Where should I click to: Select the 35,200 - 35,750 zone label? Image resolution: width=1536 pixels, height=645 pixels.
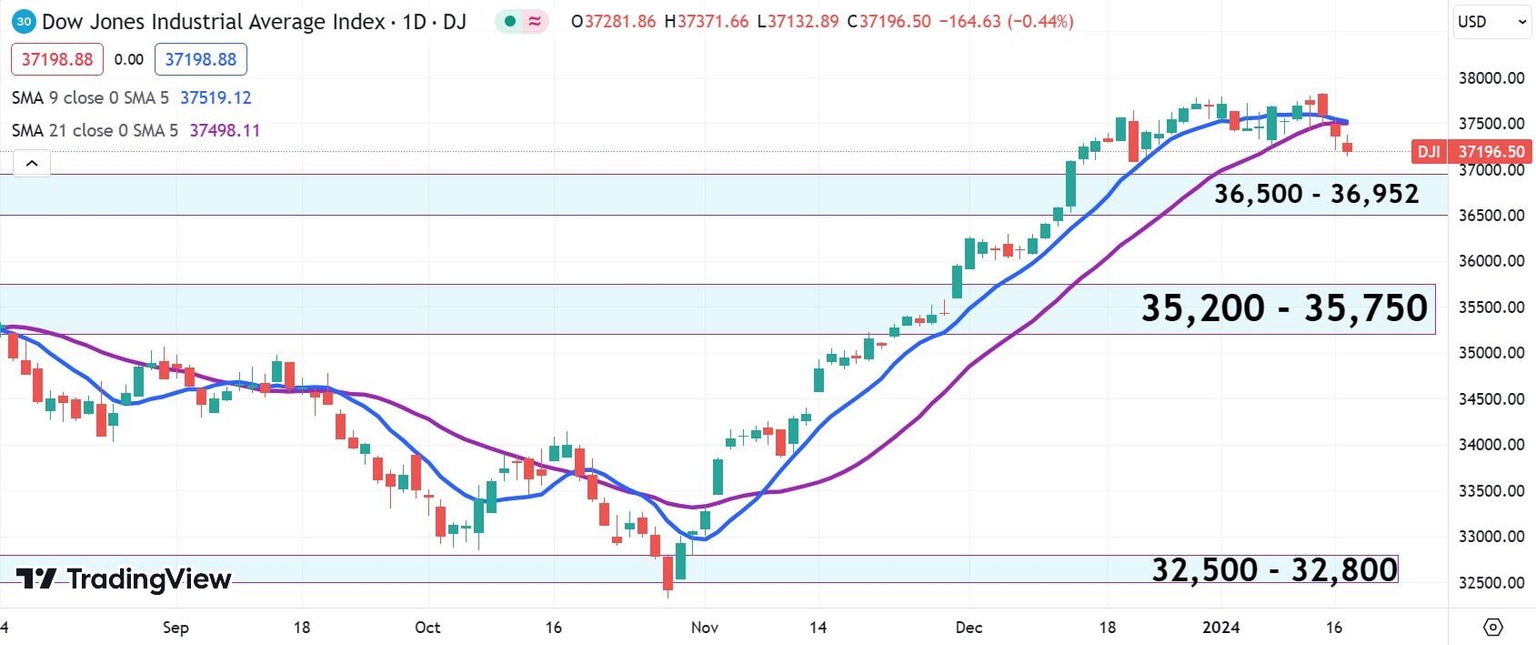click(x=1284, y=308)
